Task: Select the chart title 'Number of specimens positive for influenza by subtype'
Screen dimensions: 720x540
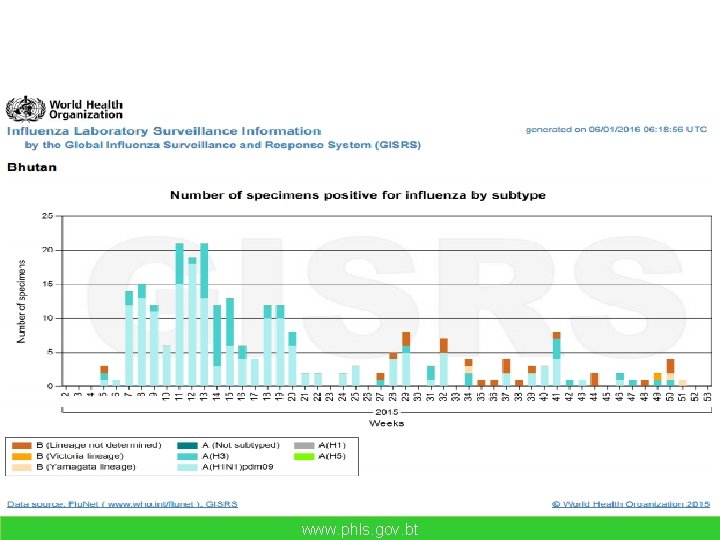Action: tap(358, 195)
